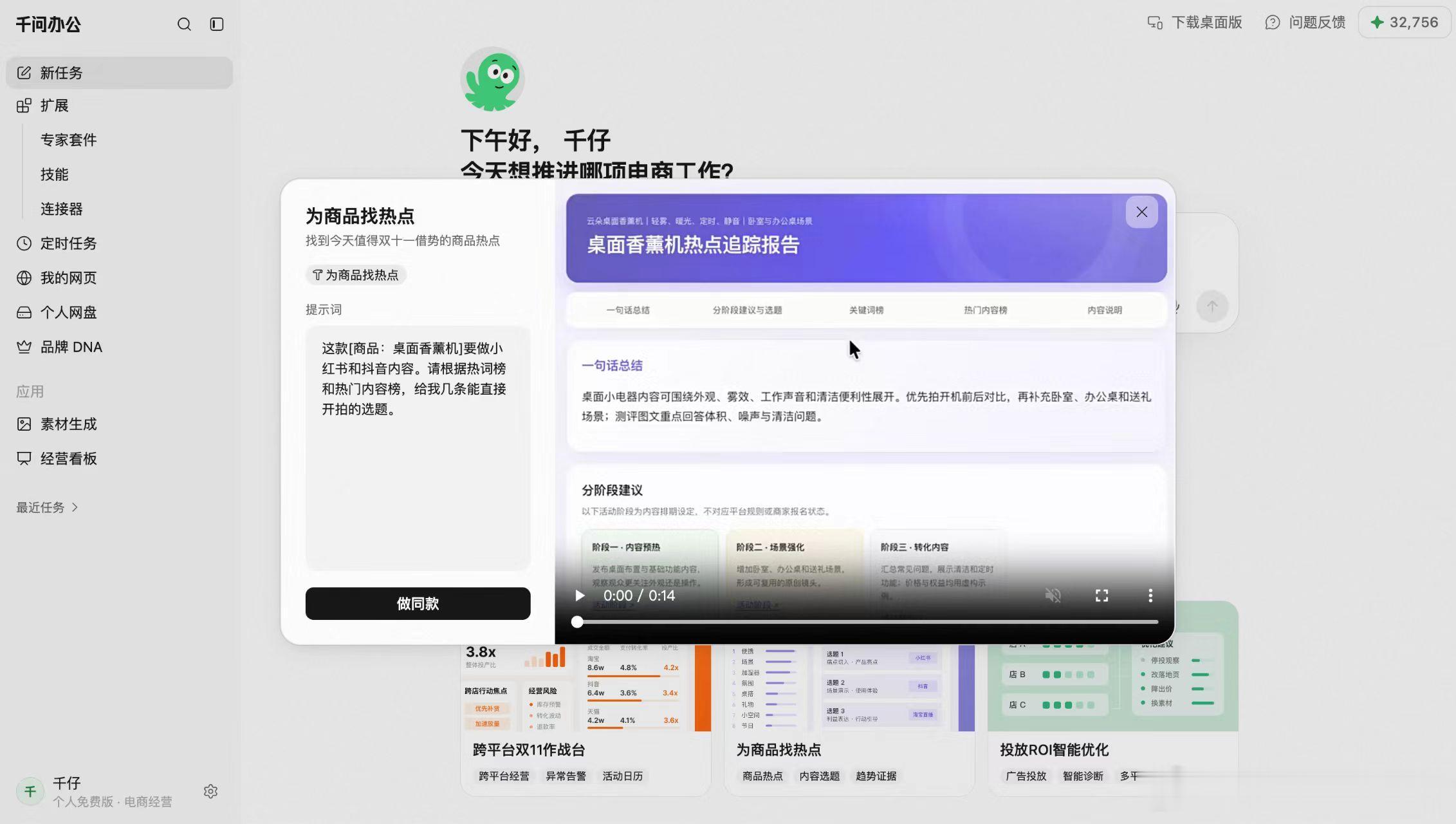Viewport: 1456px width, 824px height.
Task: Click the 为商品找热点 skill tag
Action: point(356,275)
